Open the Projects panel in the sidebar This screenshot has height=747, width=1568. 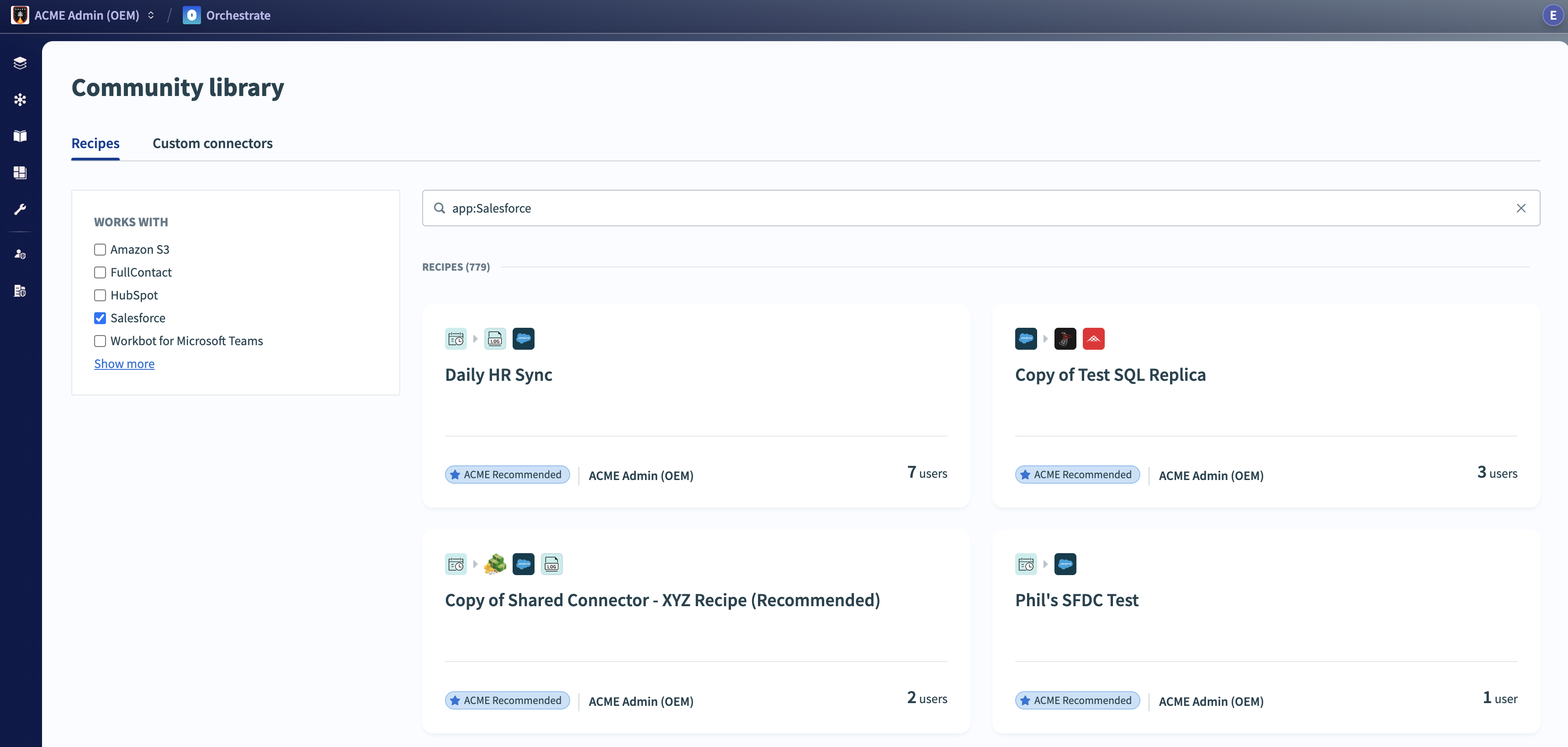(20, 62)
